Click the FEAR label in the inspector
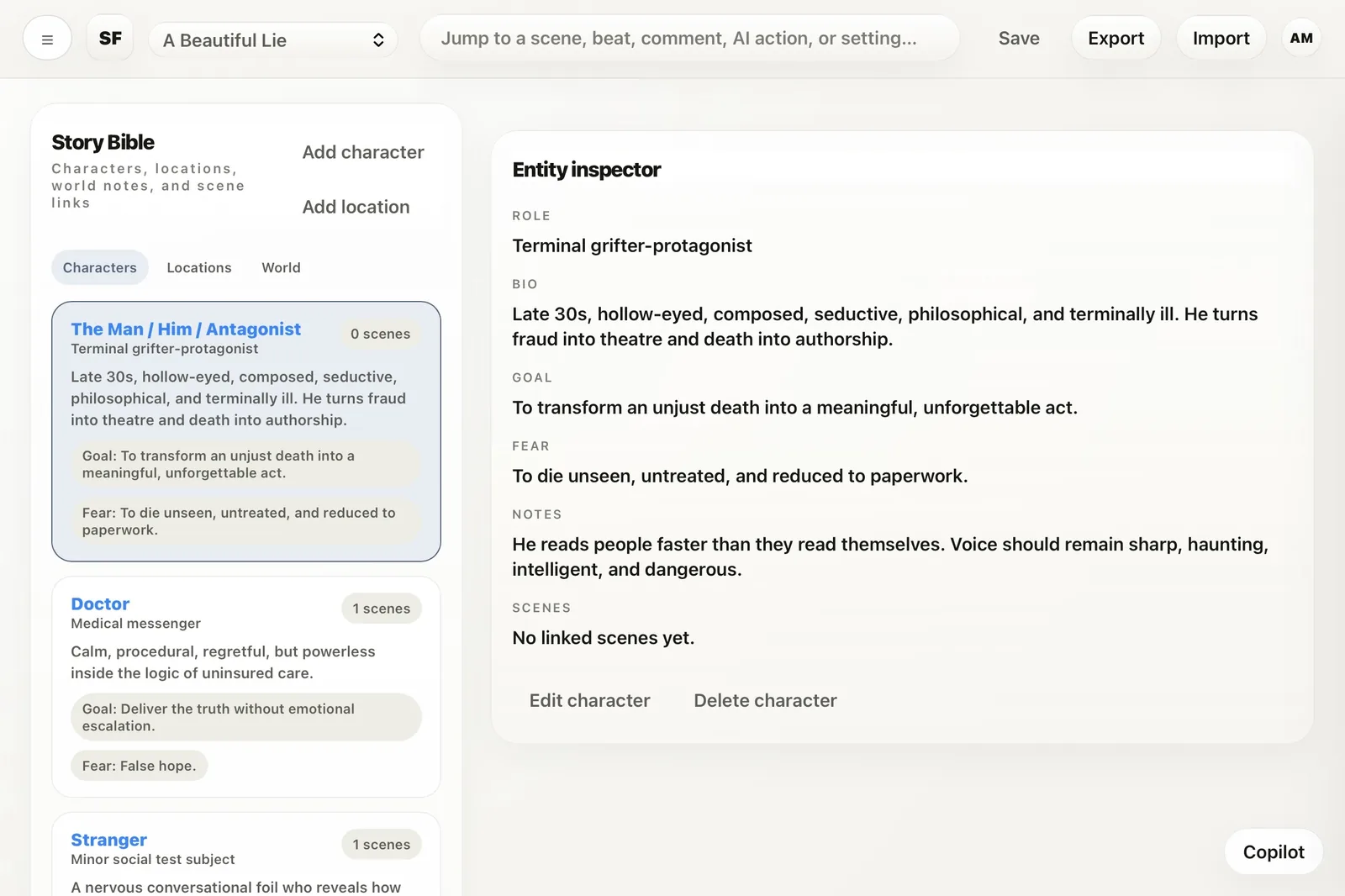This screenshot has width=1345, height=896. pyautogui.click(x=531, y=446)
